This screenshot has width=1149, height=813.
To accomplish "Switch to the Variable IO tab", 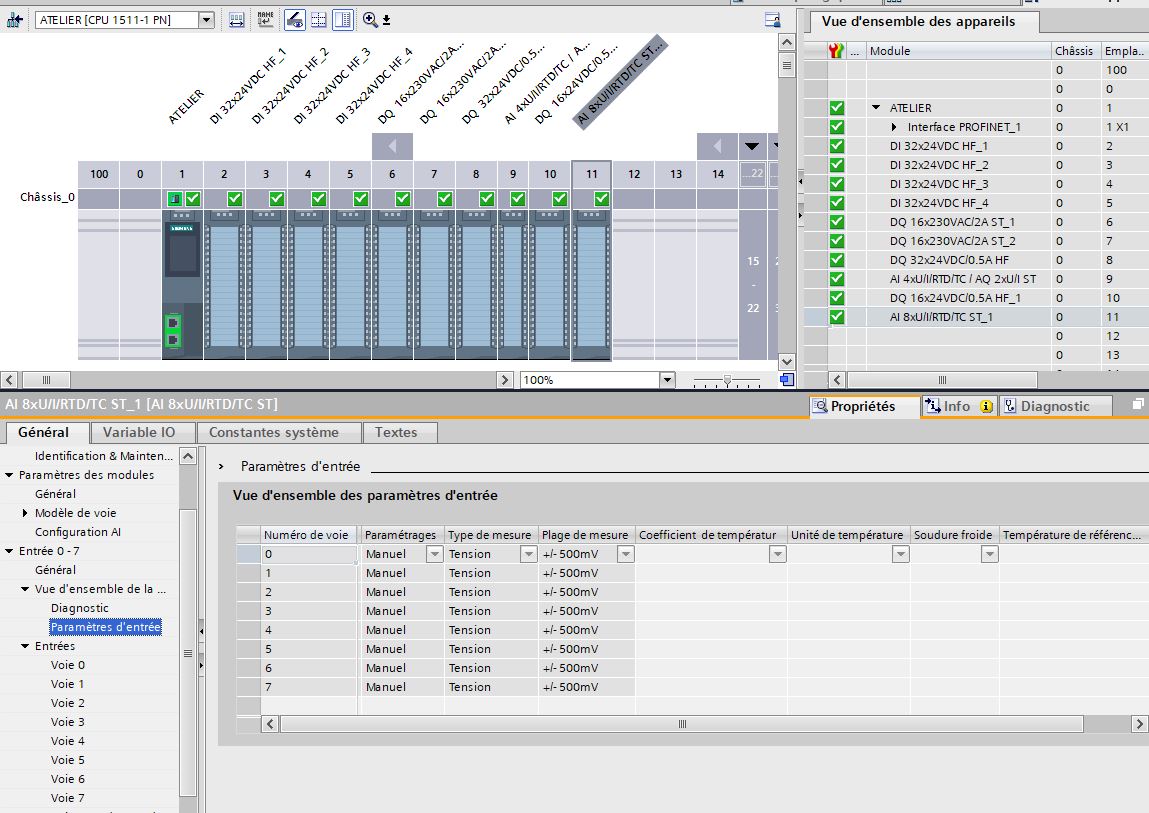I will 139,433.
